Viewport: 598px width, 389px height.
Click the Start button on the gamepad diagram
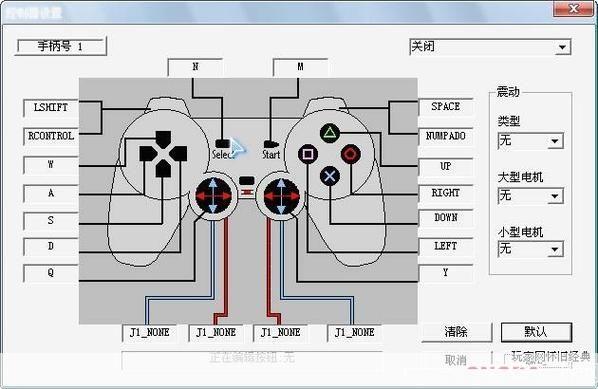(x=271, y=145)
